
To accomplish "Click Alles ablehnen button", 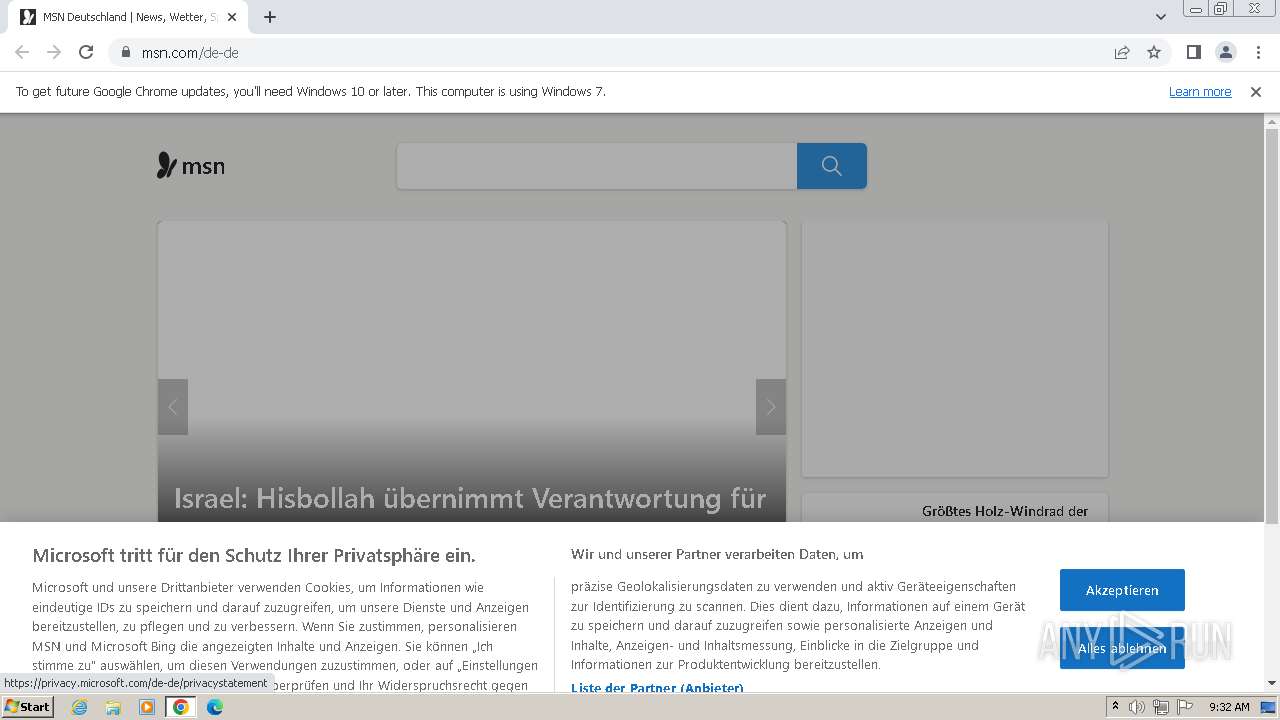I will click(x=1122, y=648).
